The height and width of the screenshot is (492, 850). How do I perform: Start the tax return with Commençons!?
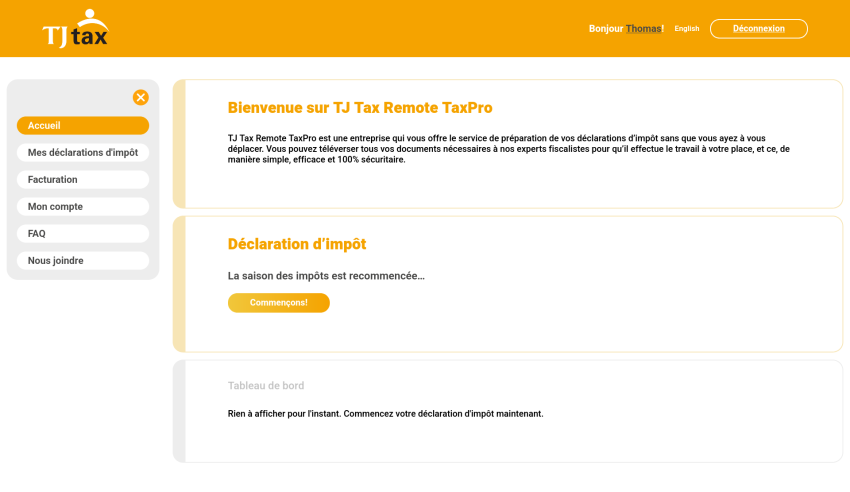279,303
